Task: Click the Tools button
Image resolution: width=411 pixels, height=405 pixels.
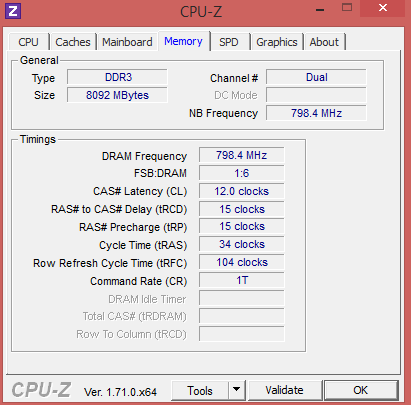Action: [x=200, y=390]
